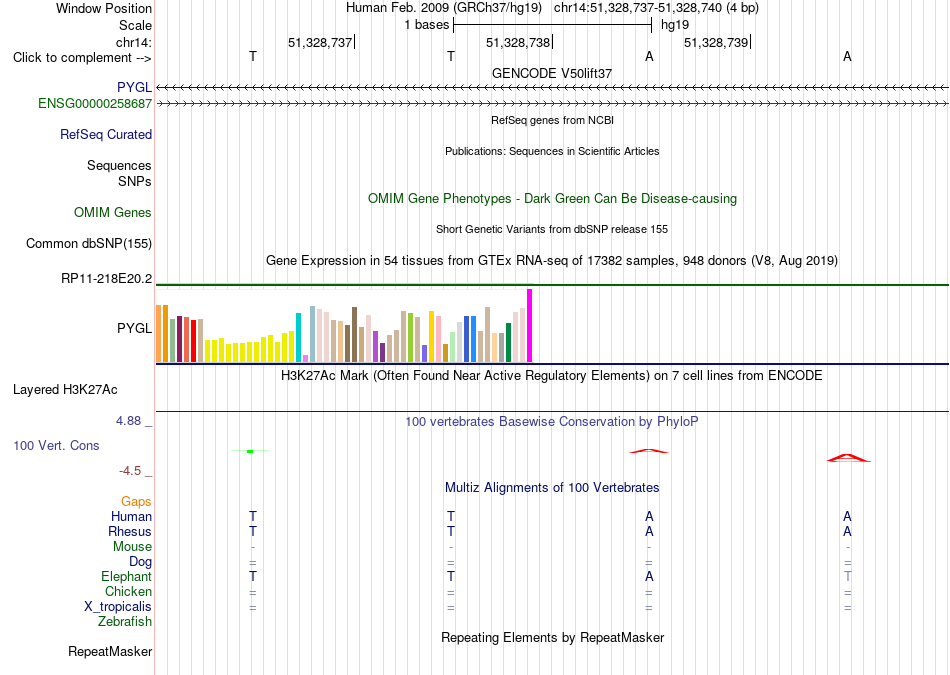950x675 pixels.
Task: Select the 'Rhesus' species label
Action: [130, 531]
